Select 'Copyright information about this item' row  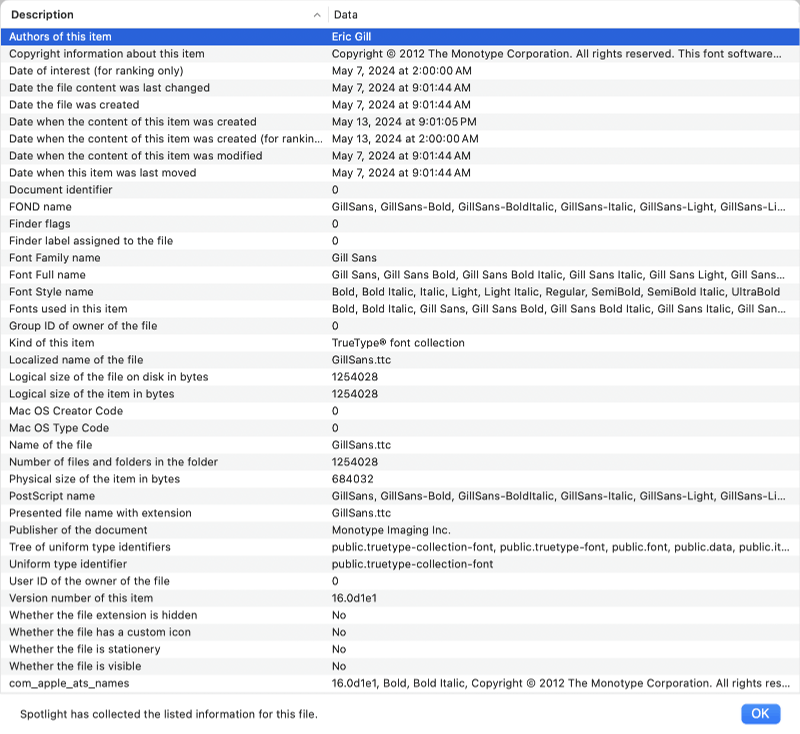[x=400, y=54]
